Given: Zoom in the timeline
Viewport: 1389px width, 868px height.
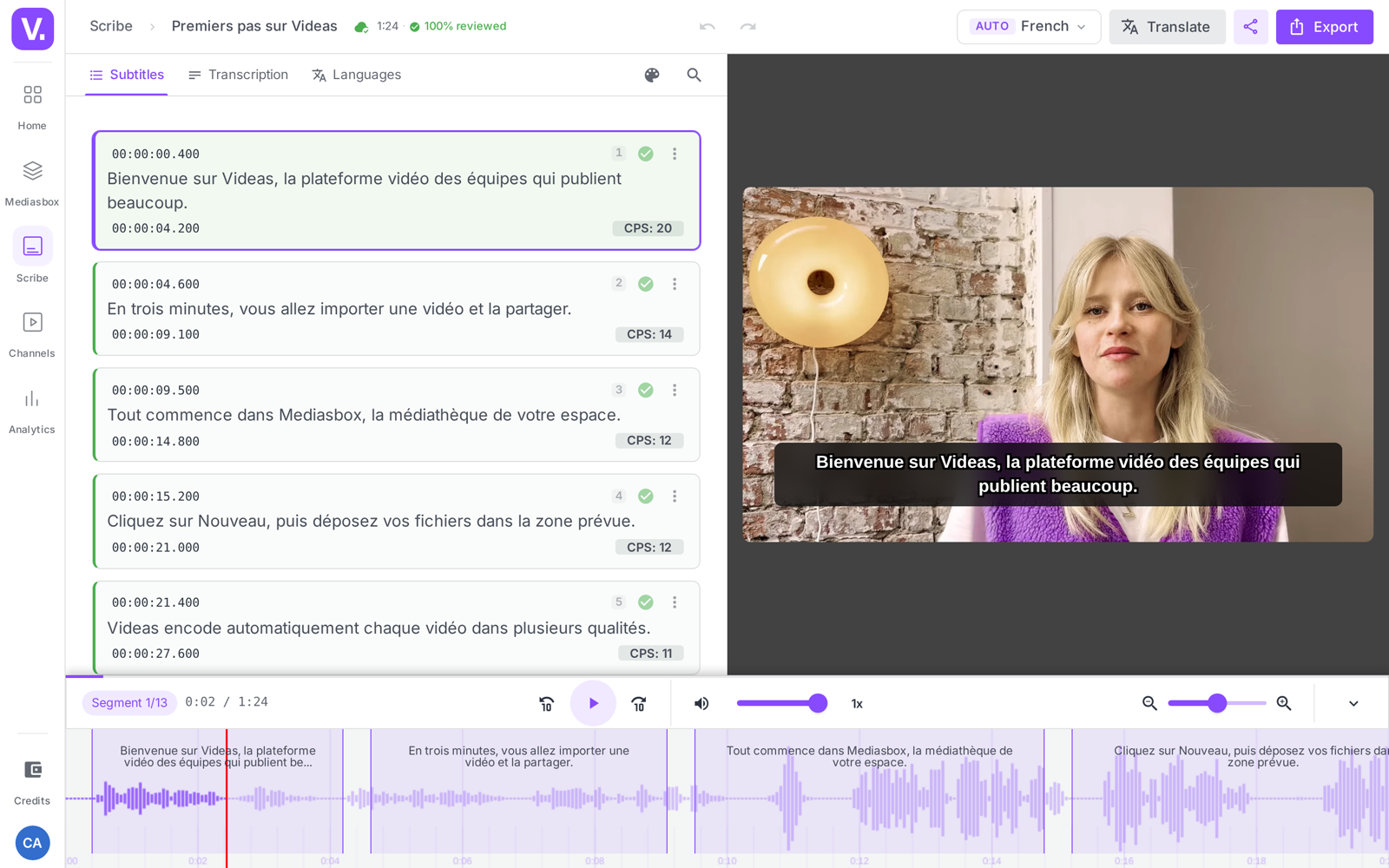Looking at the screenshot, I should point(1284,703).
